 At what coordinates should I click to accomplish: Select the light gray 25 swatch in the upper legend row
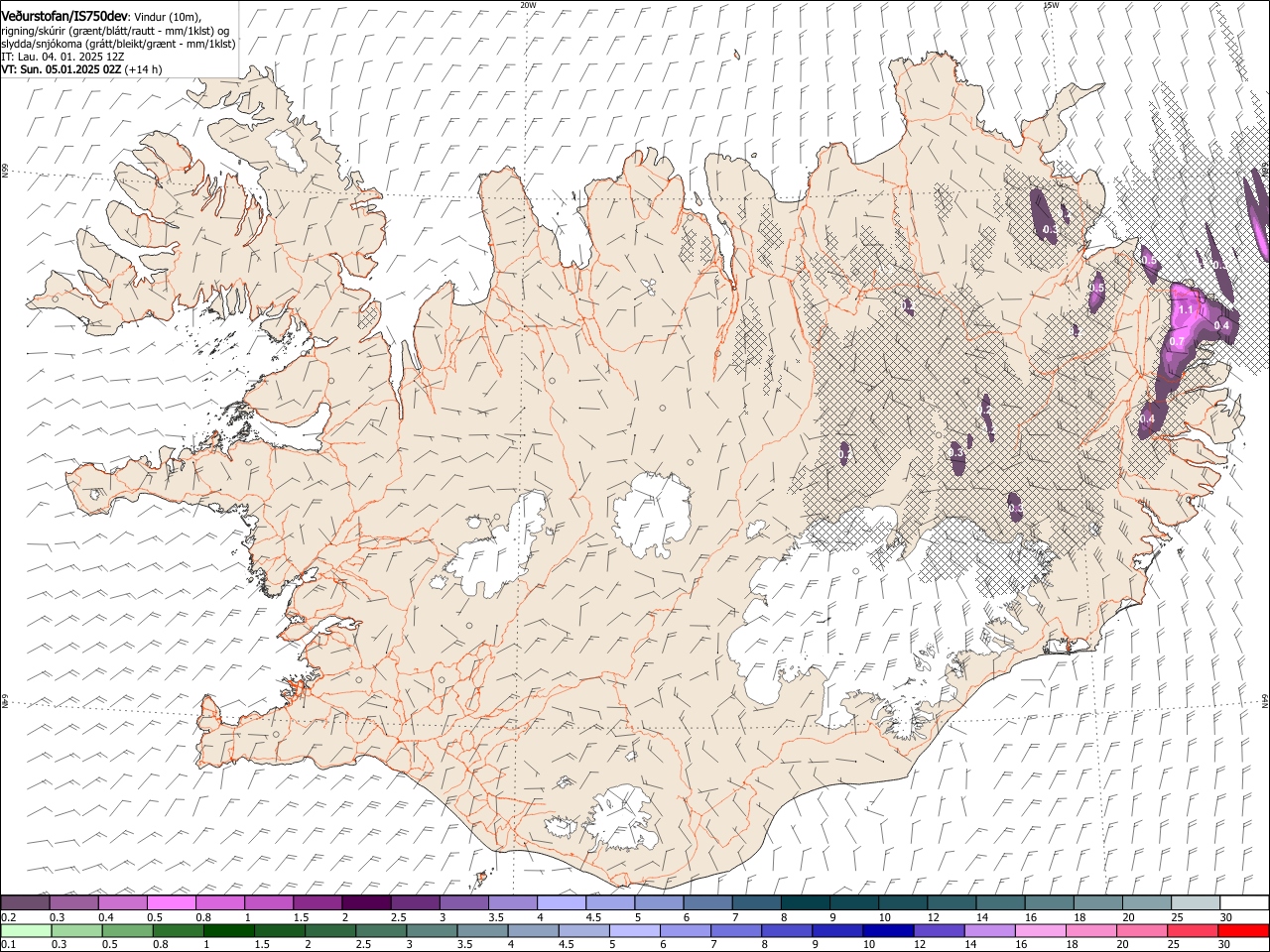pyautogui.click(x=1195, y=902)
